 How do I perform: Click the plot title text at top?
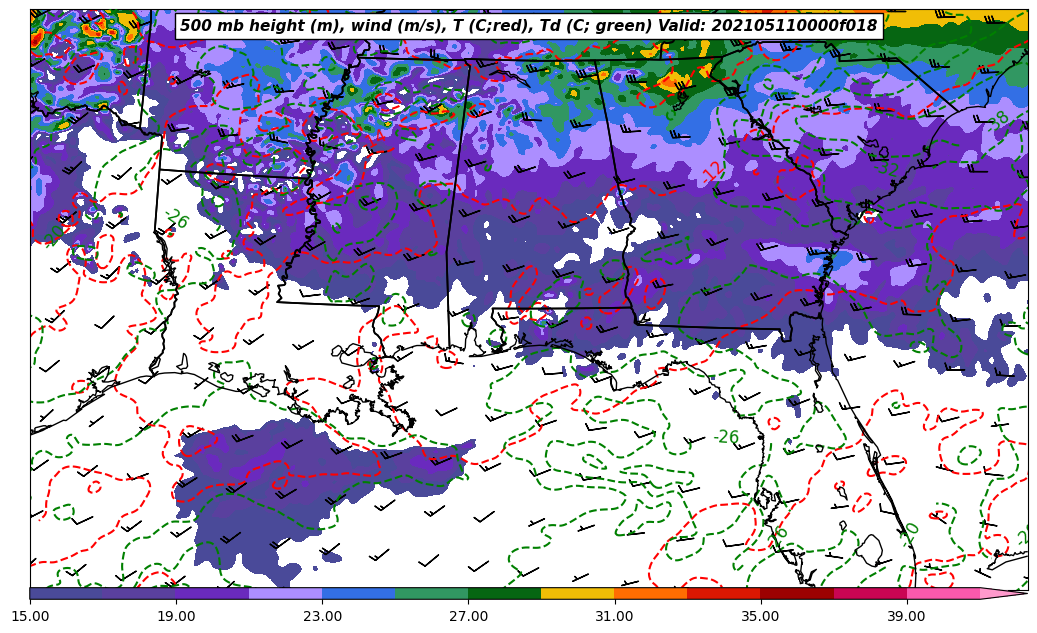pos(528,26)
